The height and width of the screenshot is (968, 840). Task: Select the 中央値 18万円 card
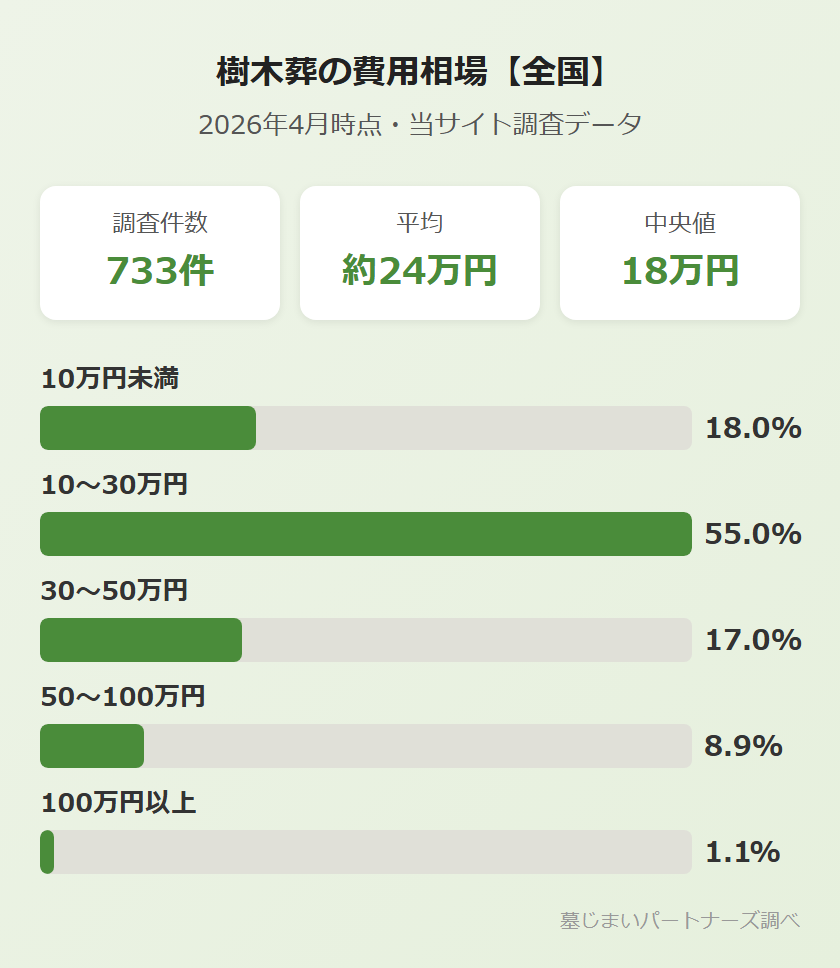pos(680,253)
